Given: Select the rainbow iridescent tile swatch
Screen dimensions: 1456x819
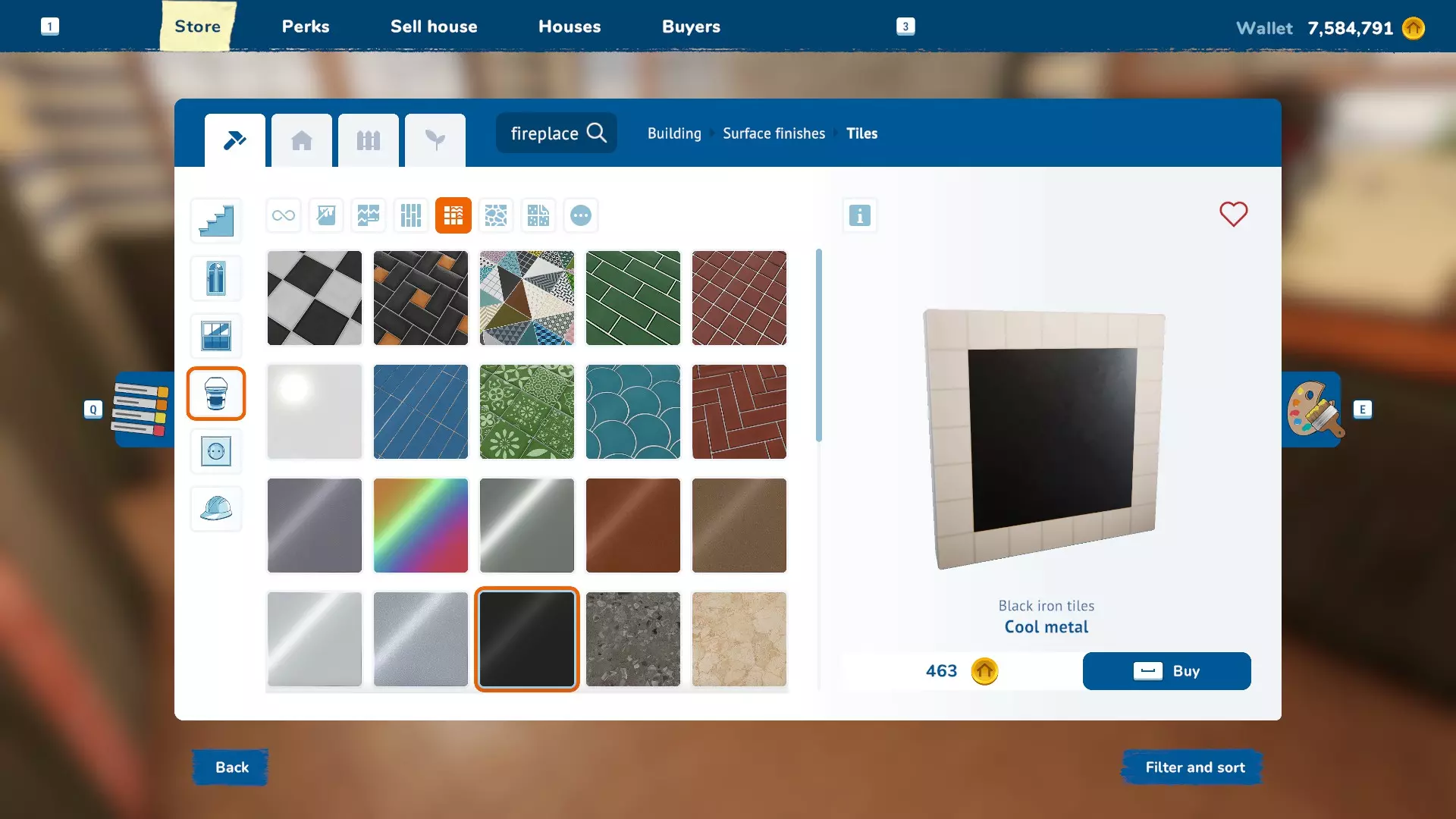Looking at the screenshot, I should (421, 526).
